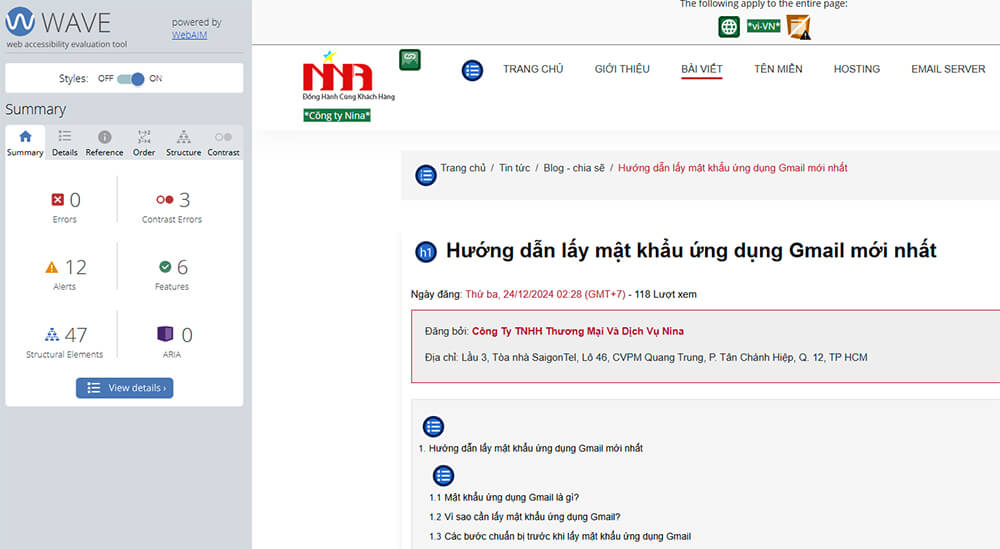The width and height of the screenshot is (1000, 549).
Task: Click the '118 Lượt xem' view count
Action: tap(665, 294)
